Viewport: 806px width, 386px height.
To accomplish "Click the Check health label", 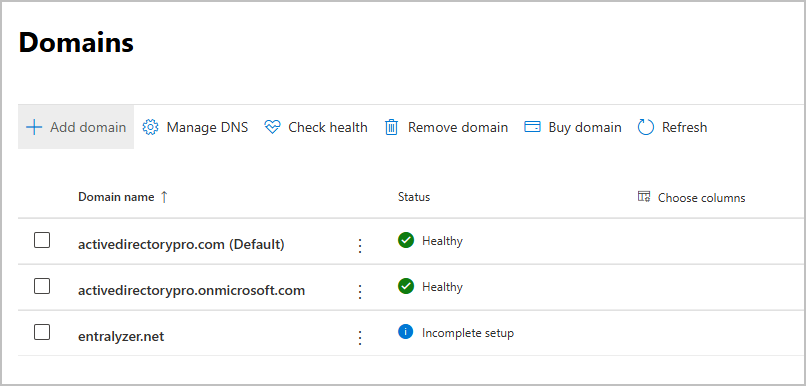I will [328, 127].
